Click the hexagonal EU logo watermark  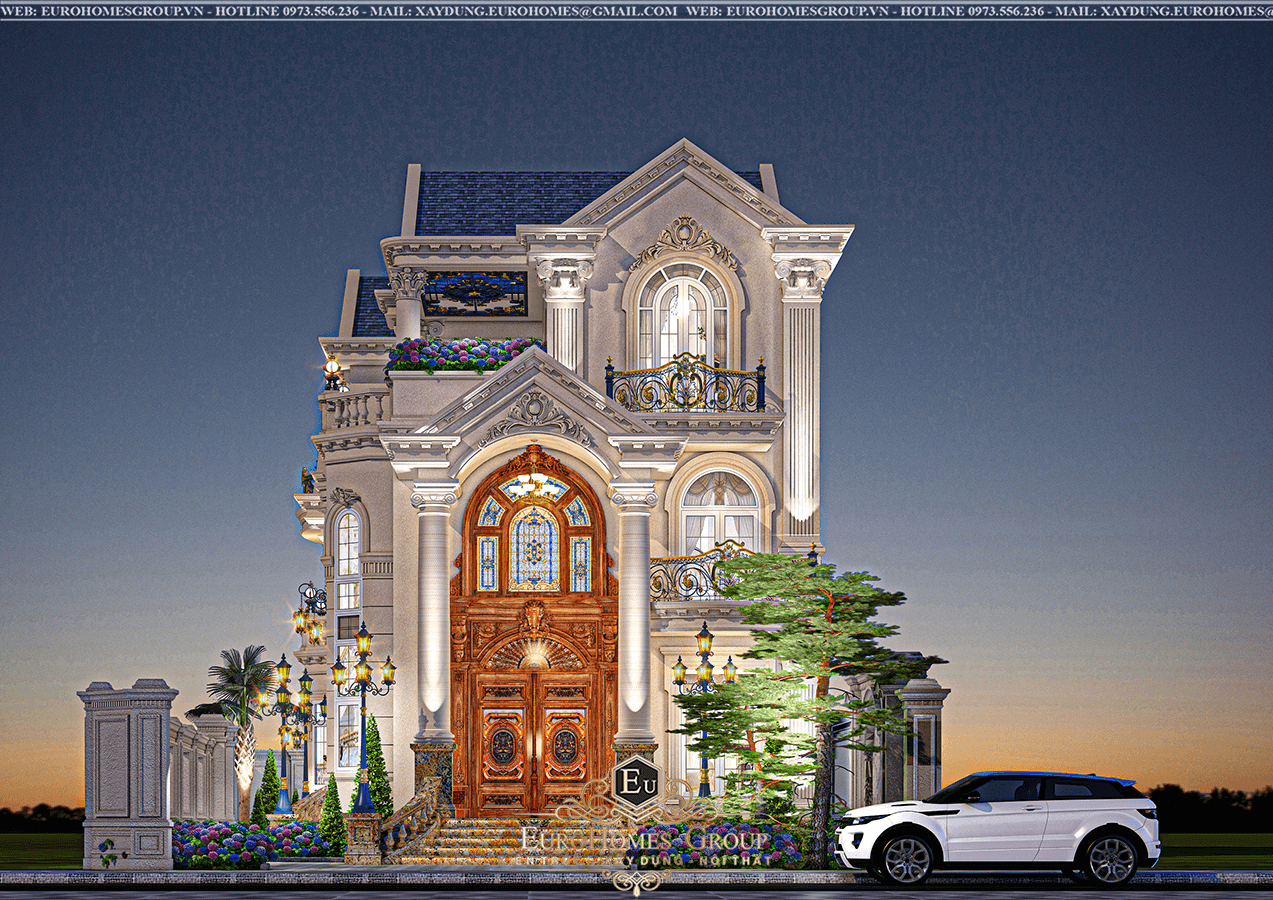coord(635,782)
